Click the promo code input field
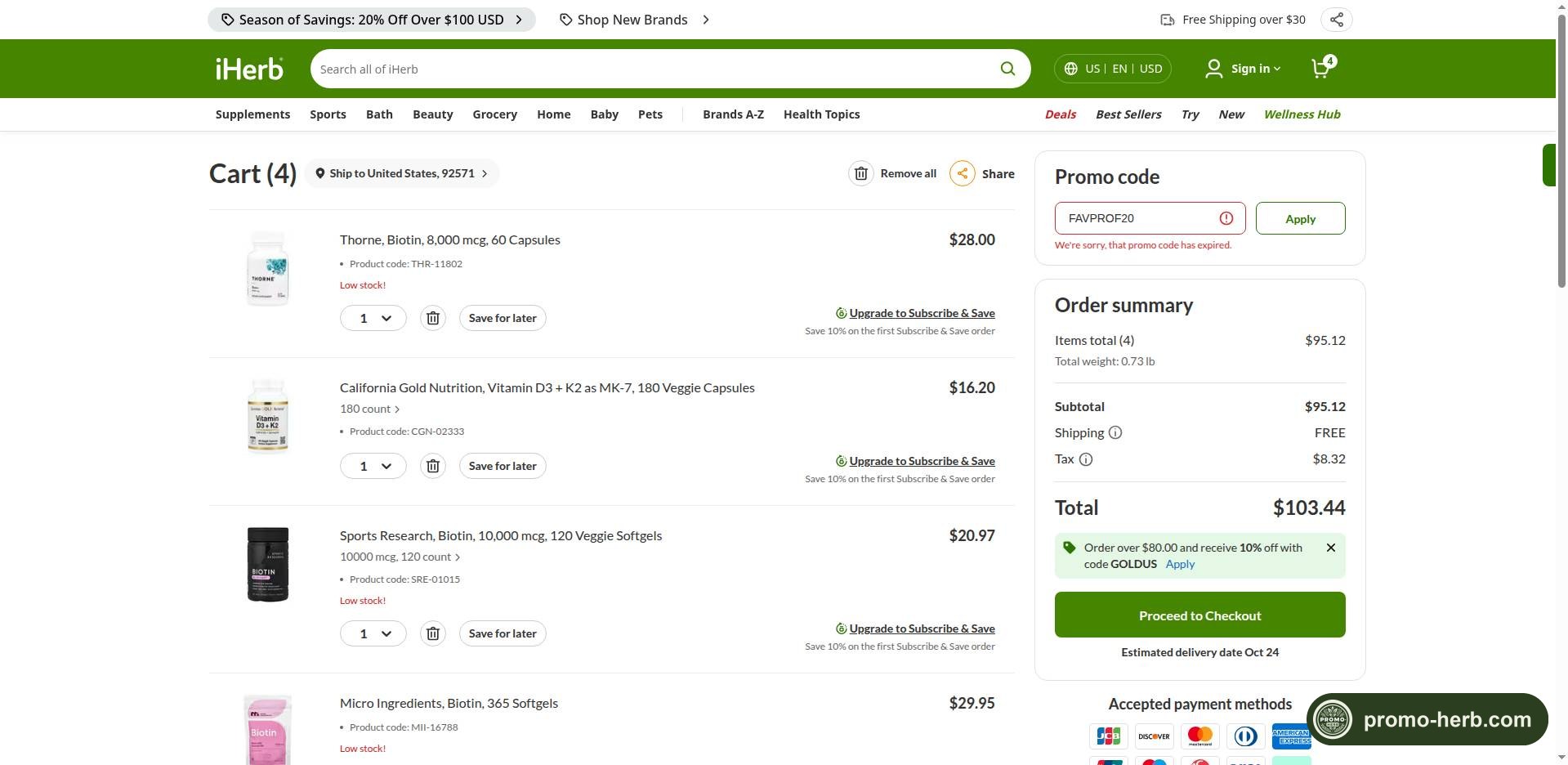1568x765 pixels. 1150,218
